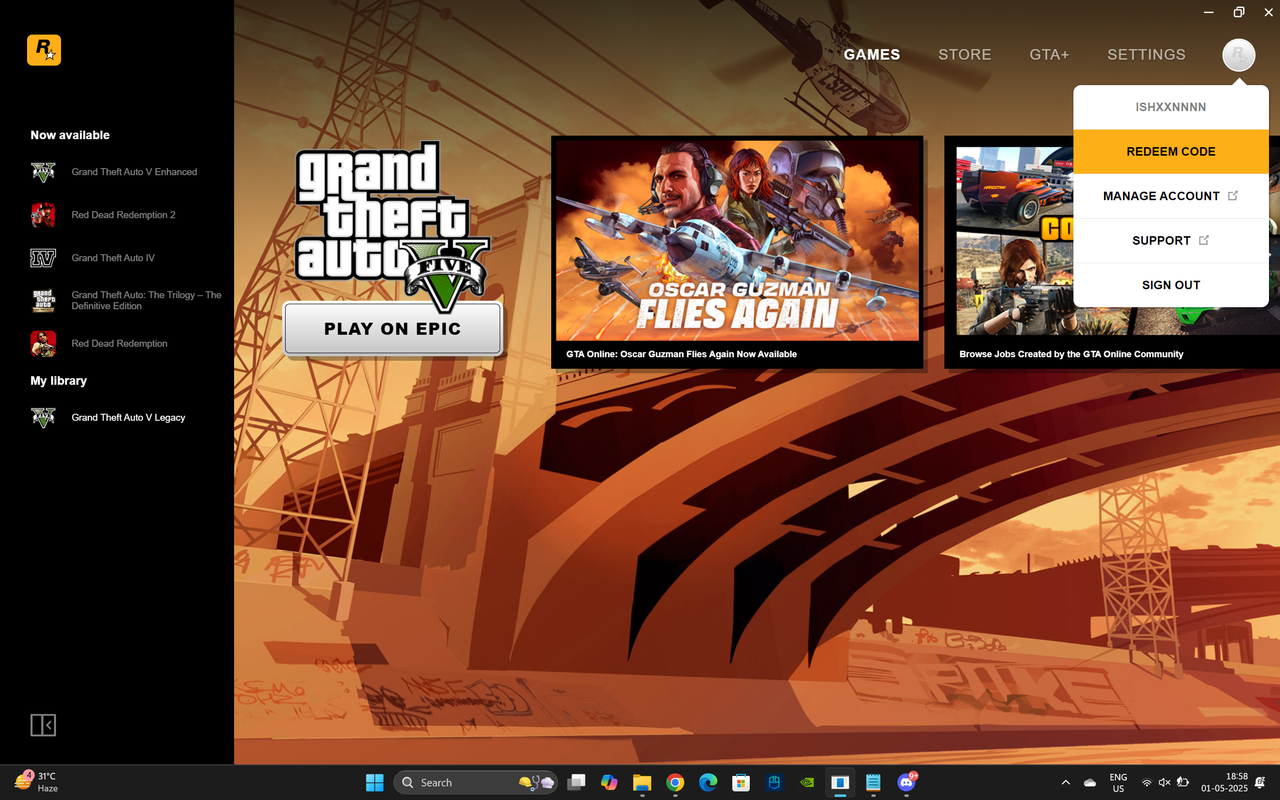1280x800 pixels.
Task: Open the GTA Online Community Jobs thumbnail
Action: (x=1014, y=240)
